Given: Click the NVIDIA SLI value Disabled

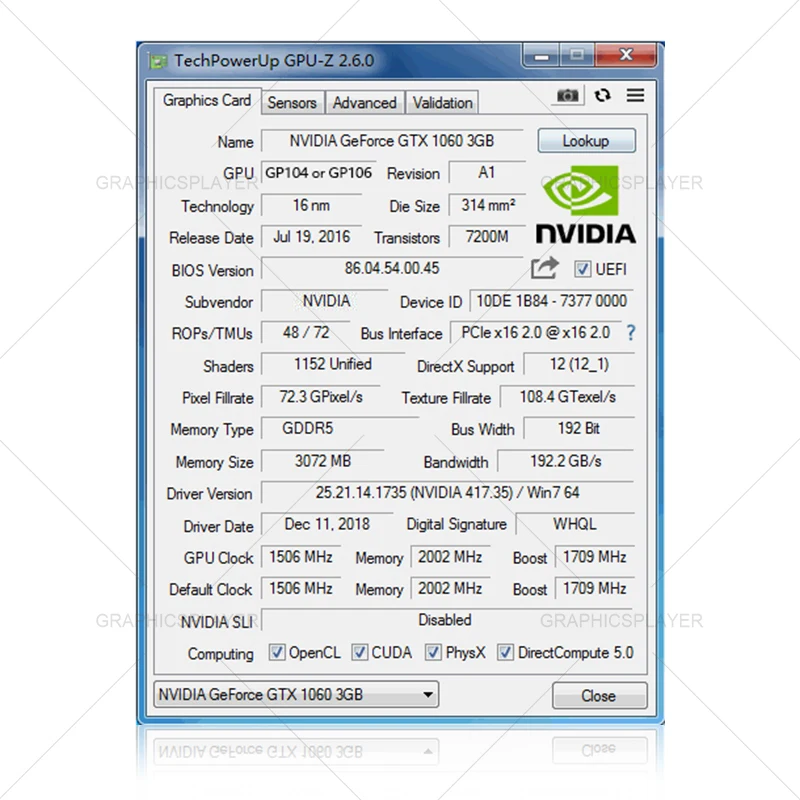Looking at the screenshot, I should pos(447,620).
